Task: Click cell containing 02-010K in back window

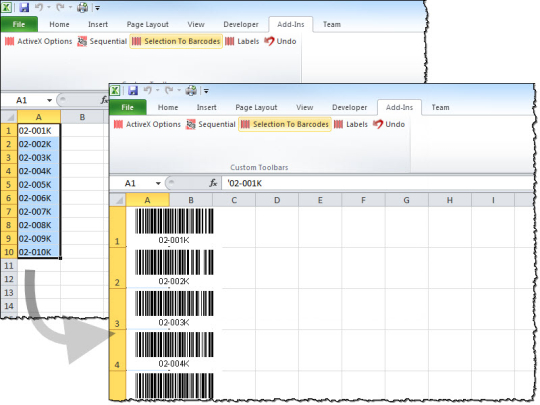Action: [39, 252]
